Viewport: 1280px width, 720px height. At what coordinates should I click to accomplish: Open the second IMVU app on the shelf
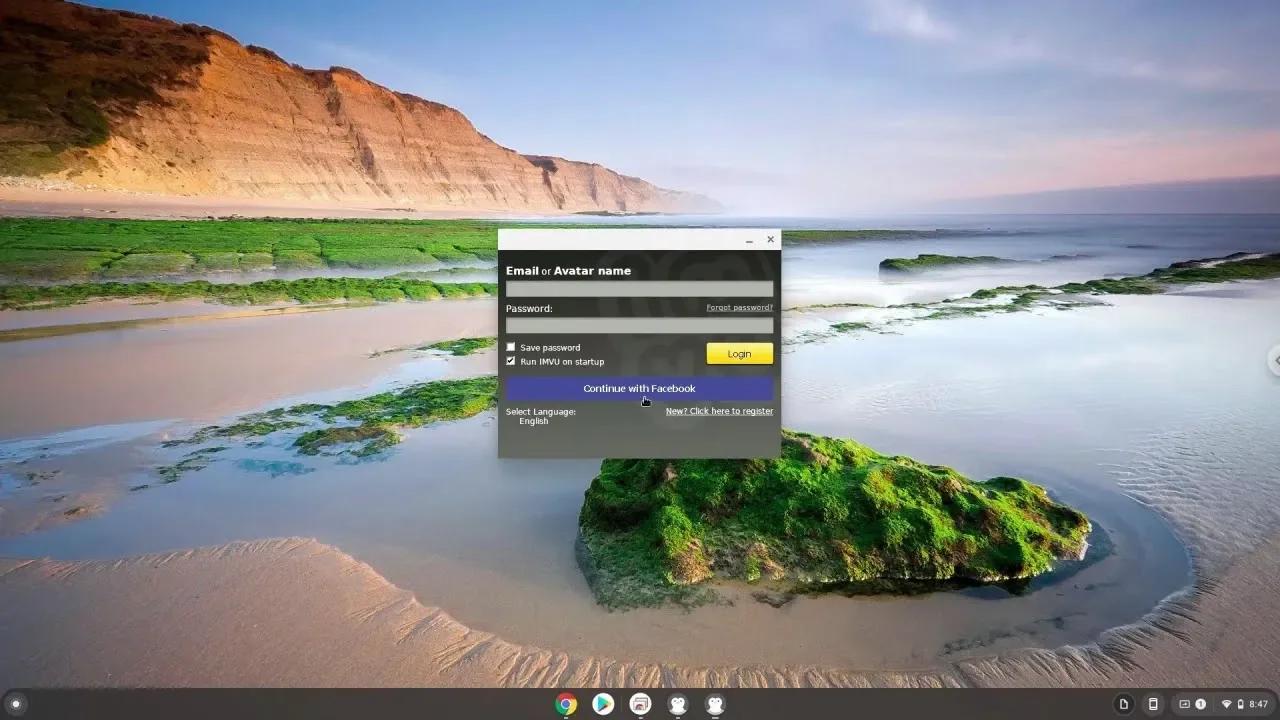click(x=715, y=705)
